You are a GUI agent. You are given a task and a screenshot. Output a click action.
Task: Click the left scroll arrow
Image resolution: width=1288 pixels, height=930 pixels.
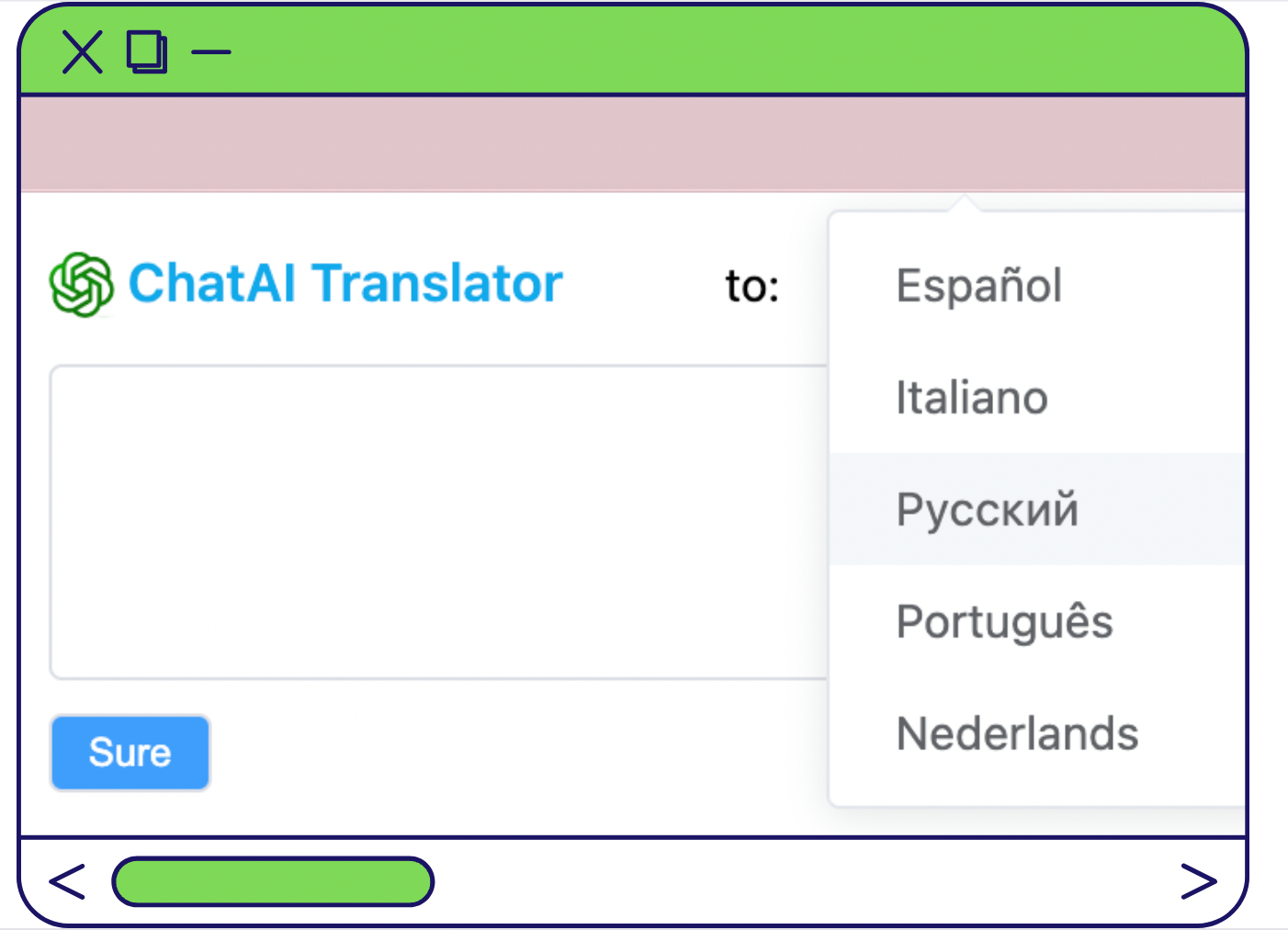(67, 881)
